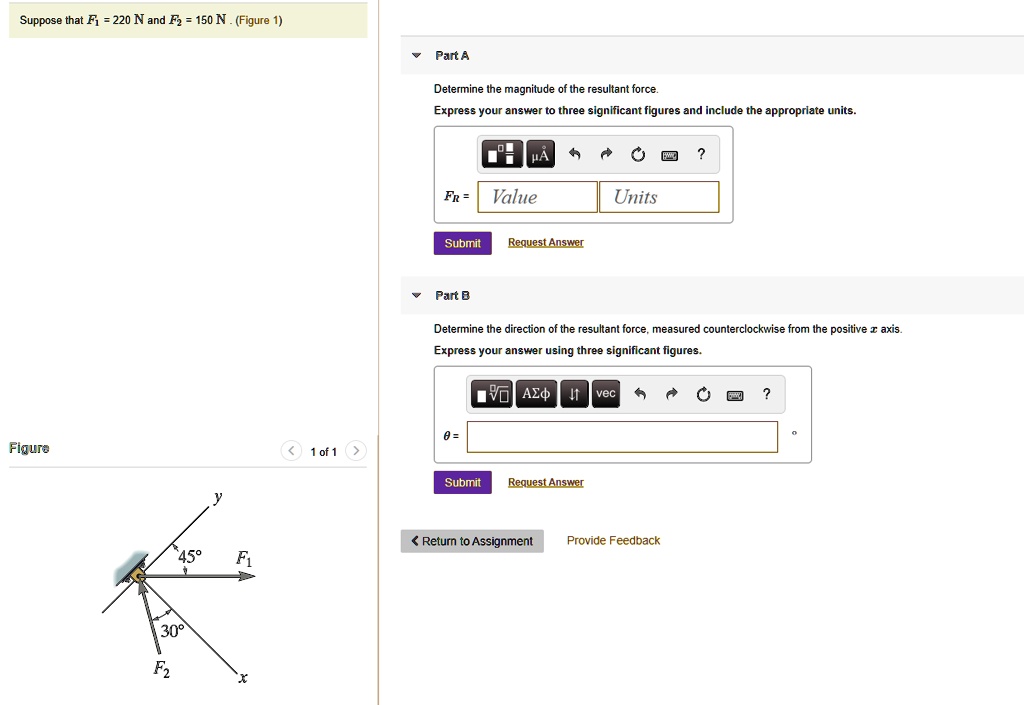Collapse the Part A section

tap(416, 55)
